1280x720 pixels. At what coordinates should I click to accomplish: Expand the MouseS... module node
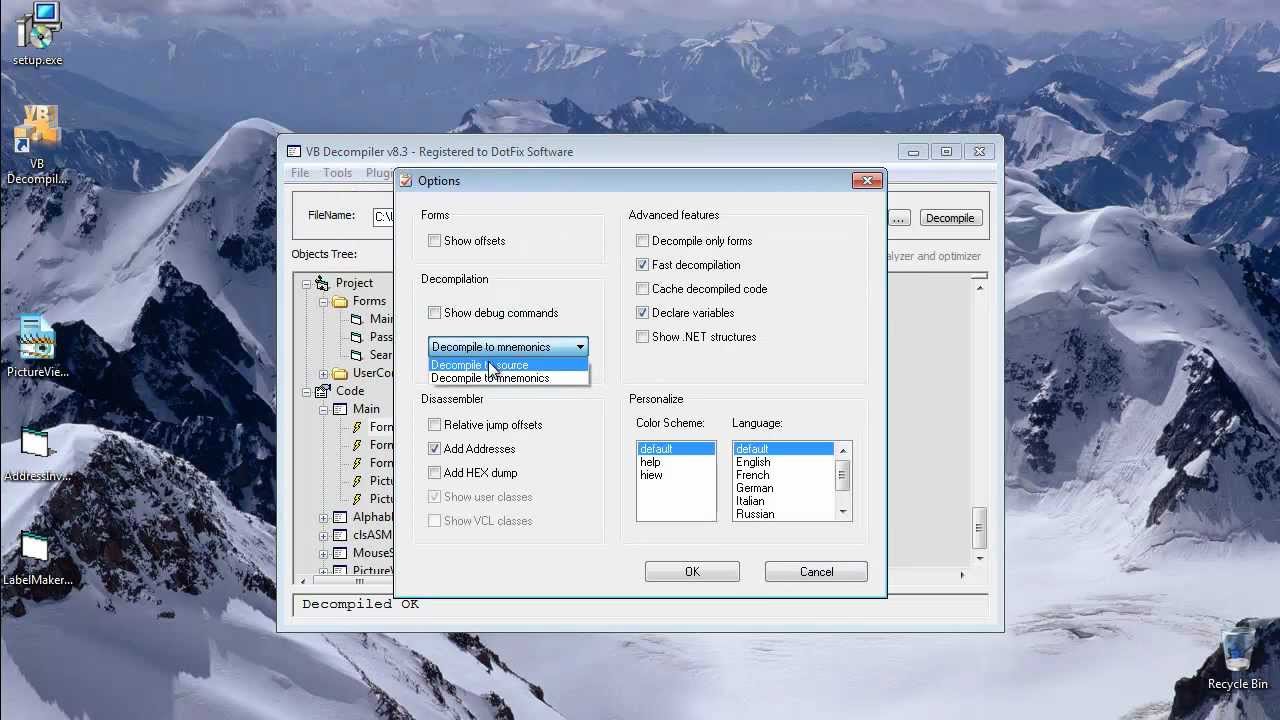324,553
